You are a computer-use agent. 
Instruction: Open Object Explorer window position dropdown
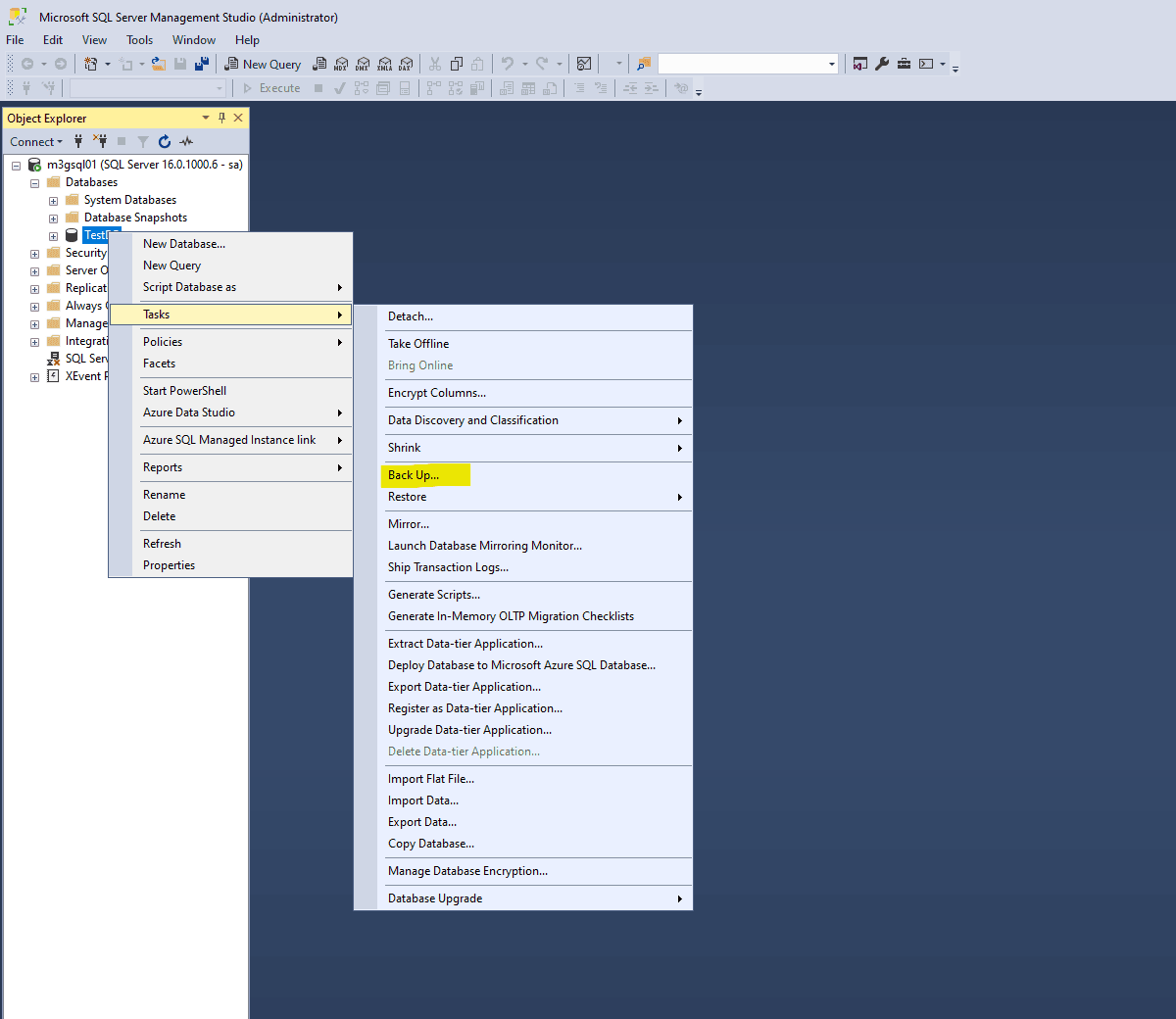click(206, 118)
